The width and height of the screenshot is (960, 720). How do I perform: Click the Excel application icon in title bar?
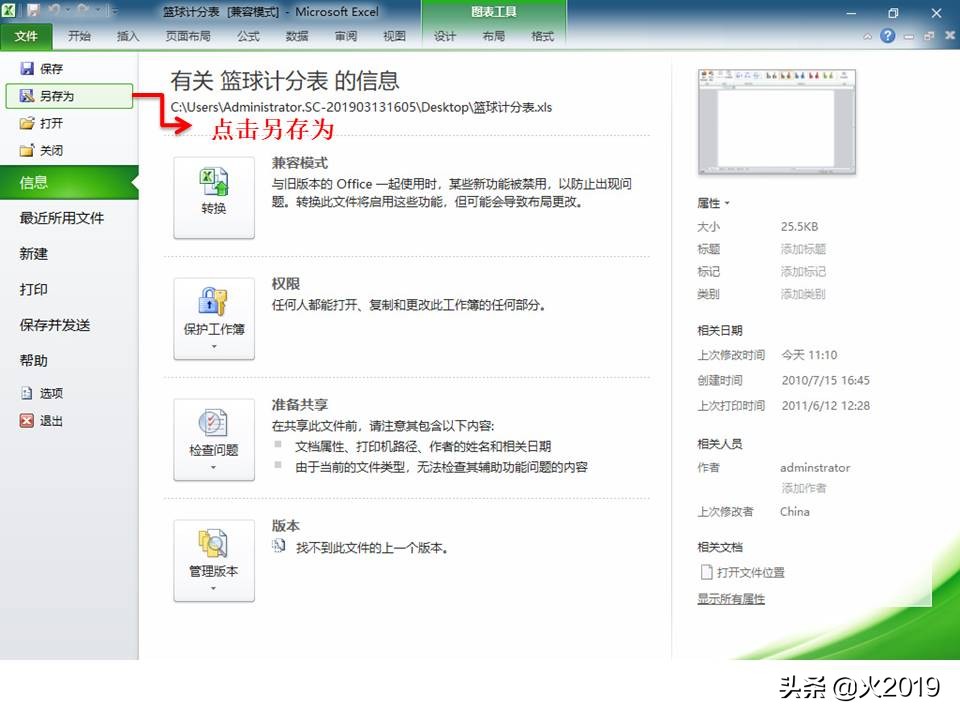9,11
